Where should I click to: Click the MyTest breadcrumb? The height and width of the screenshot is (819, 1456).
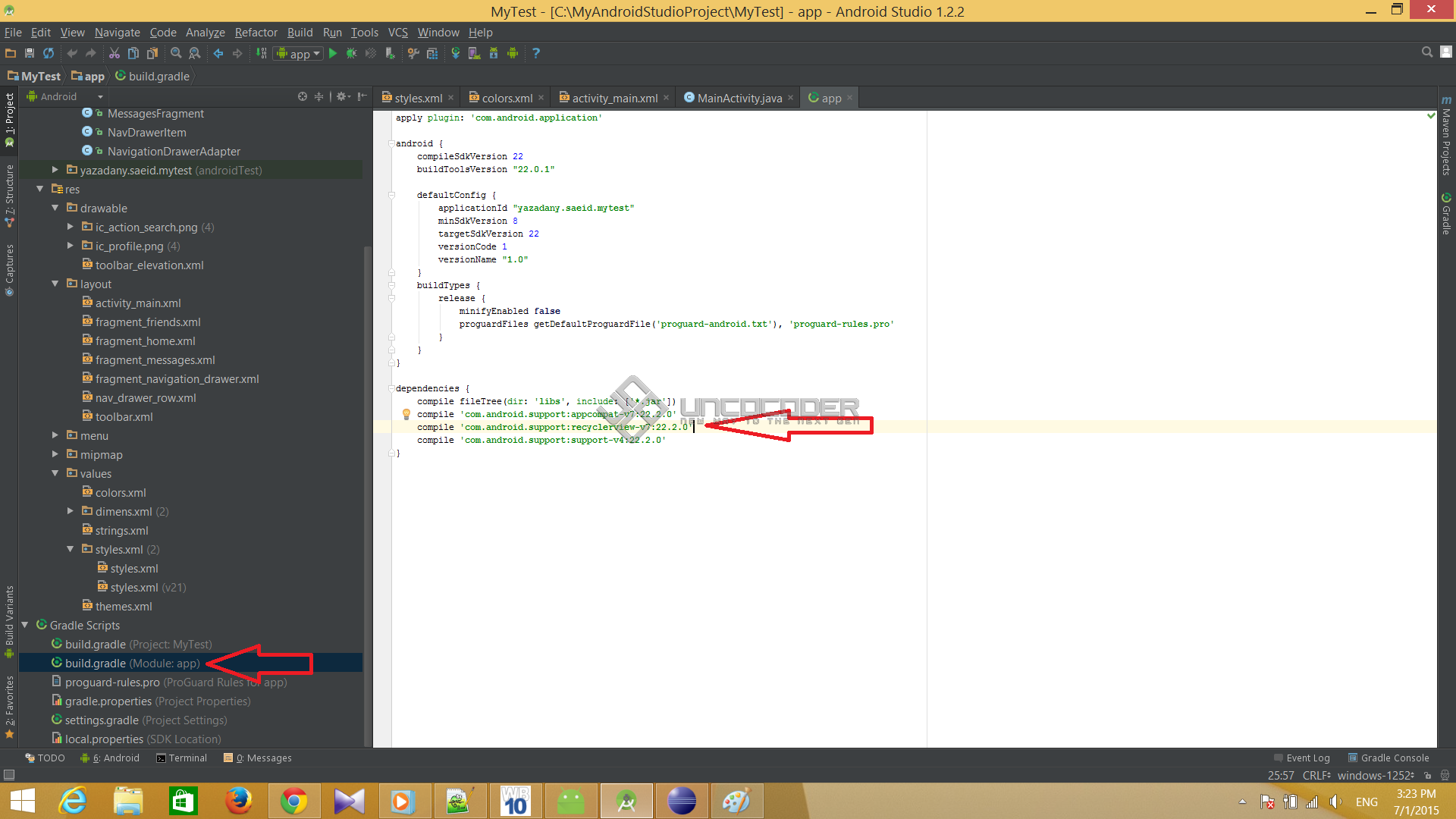pyautogui.click(x=34, y=76)
